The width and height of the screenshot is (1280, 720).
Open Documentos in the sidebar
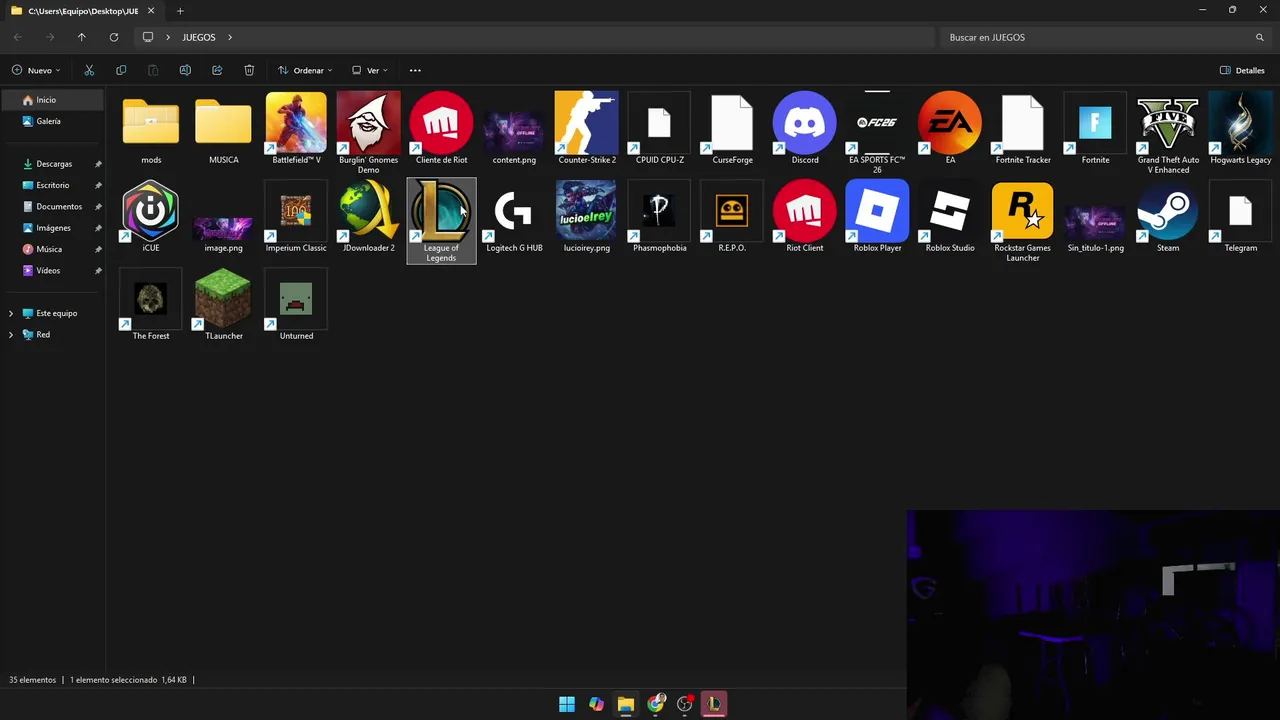(x=52, y=207)
